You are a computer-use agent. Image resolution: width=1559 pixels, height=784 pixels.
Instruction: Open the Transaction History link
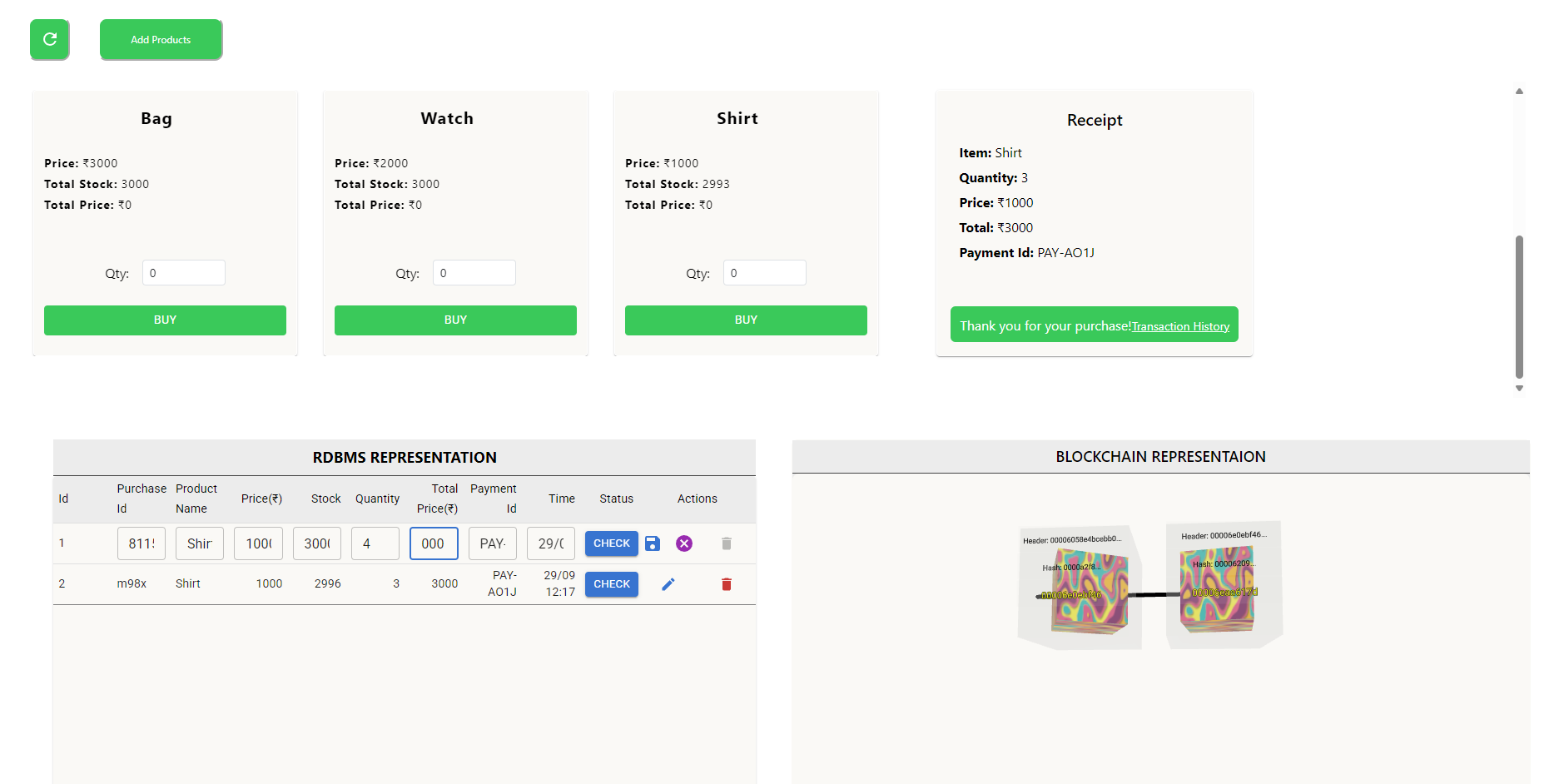1180,326
